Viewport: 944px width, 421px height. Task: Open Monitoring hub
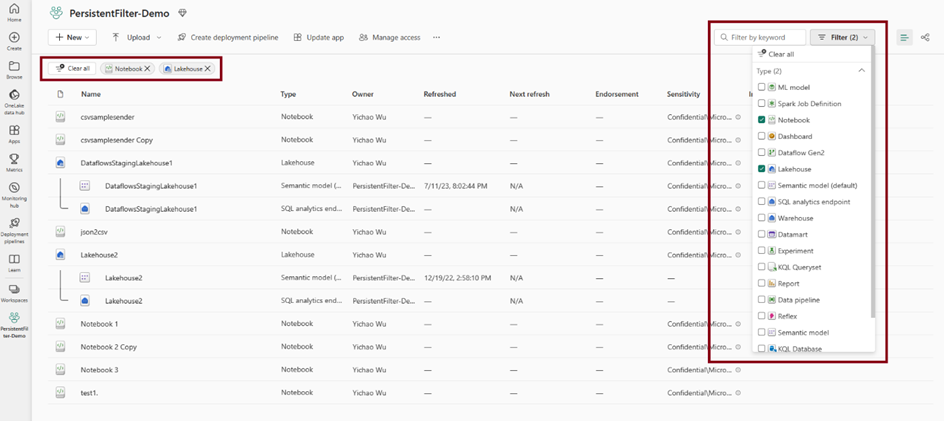pos(14,193)
